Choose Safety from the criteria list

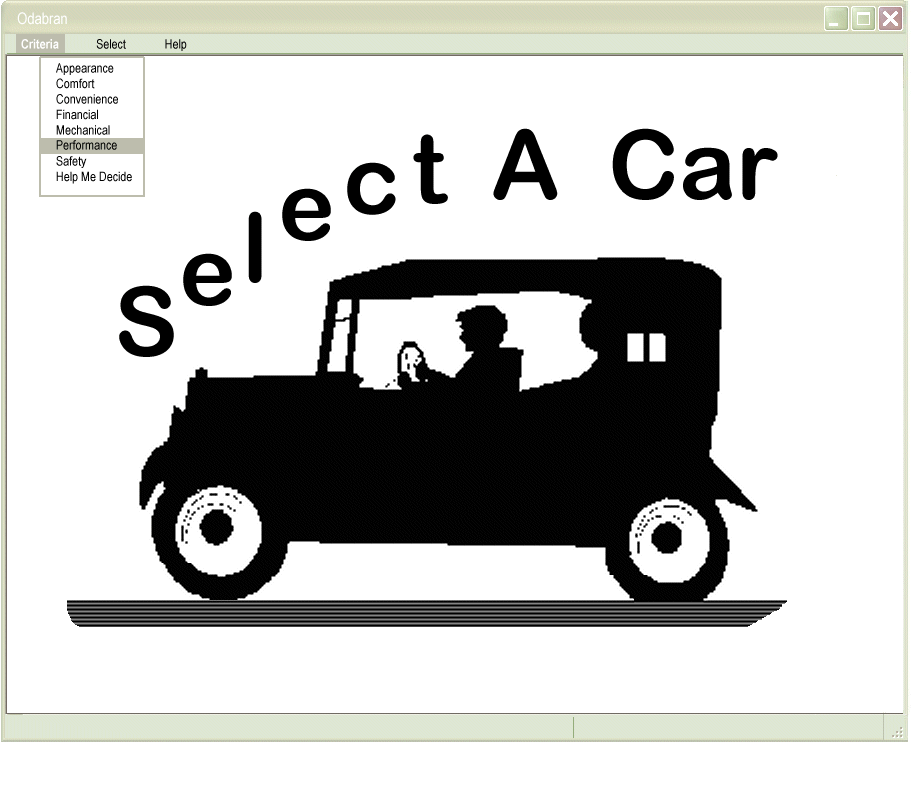click(71, 161)
